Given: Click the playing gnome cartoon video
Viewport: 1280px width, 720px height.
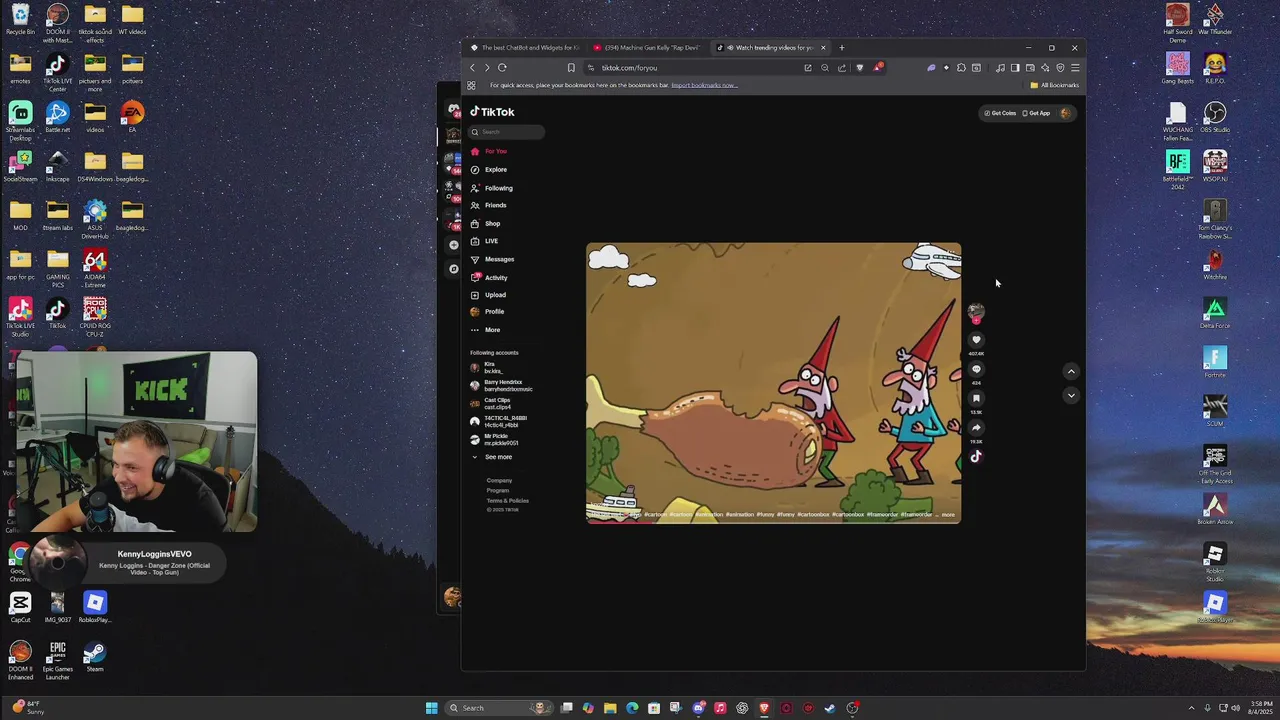Looking at the screenshot, I should coord(773,382).
